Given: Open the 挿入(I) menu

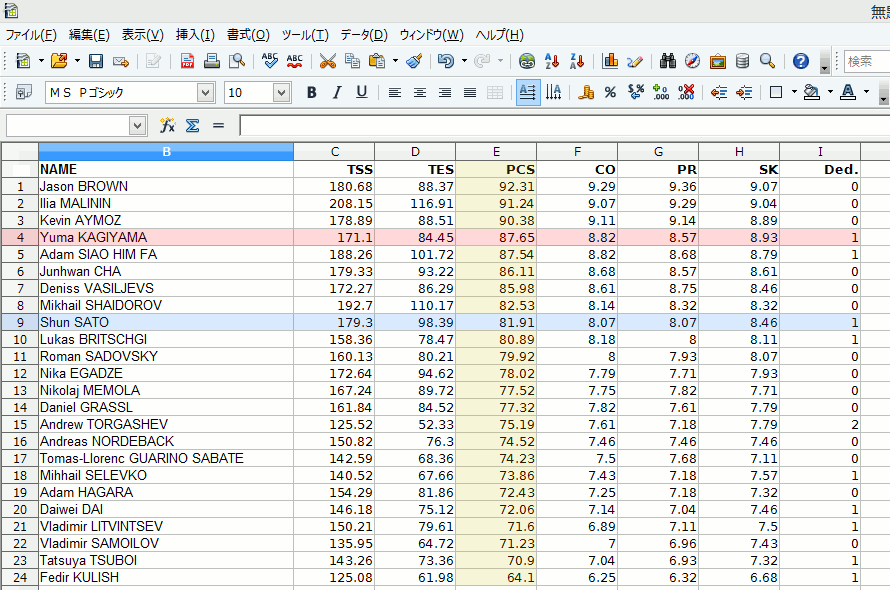Looking at the screenshot, I should tap(195, 35).
